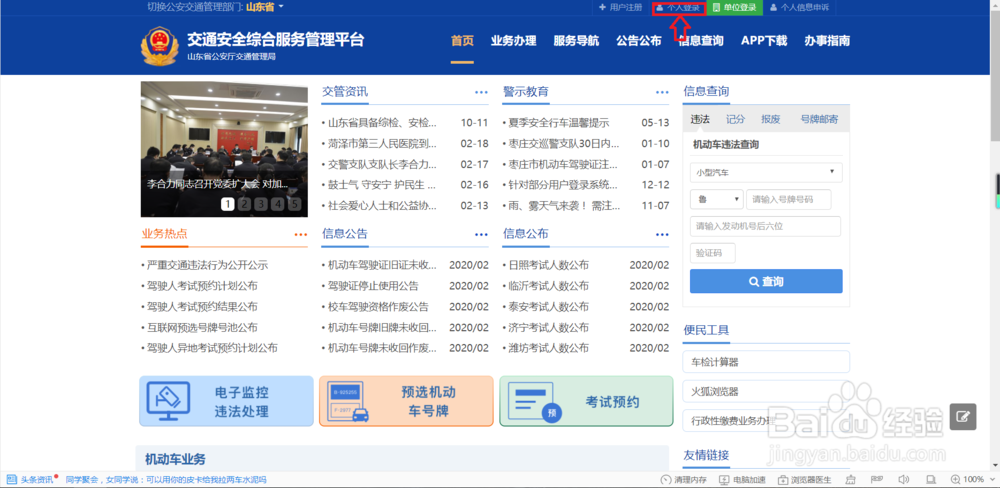Open 驾驶证停止使用公告

[x=373, y=286]
